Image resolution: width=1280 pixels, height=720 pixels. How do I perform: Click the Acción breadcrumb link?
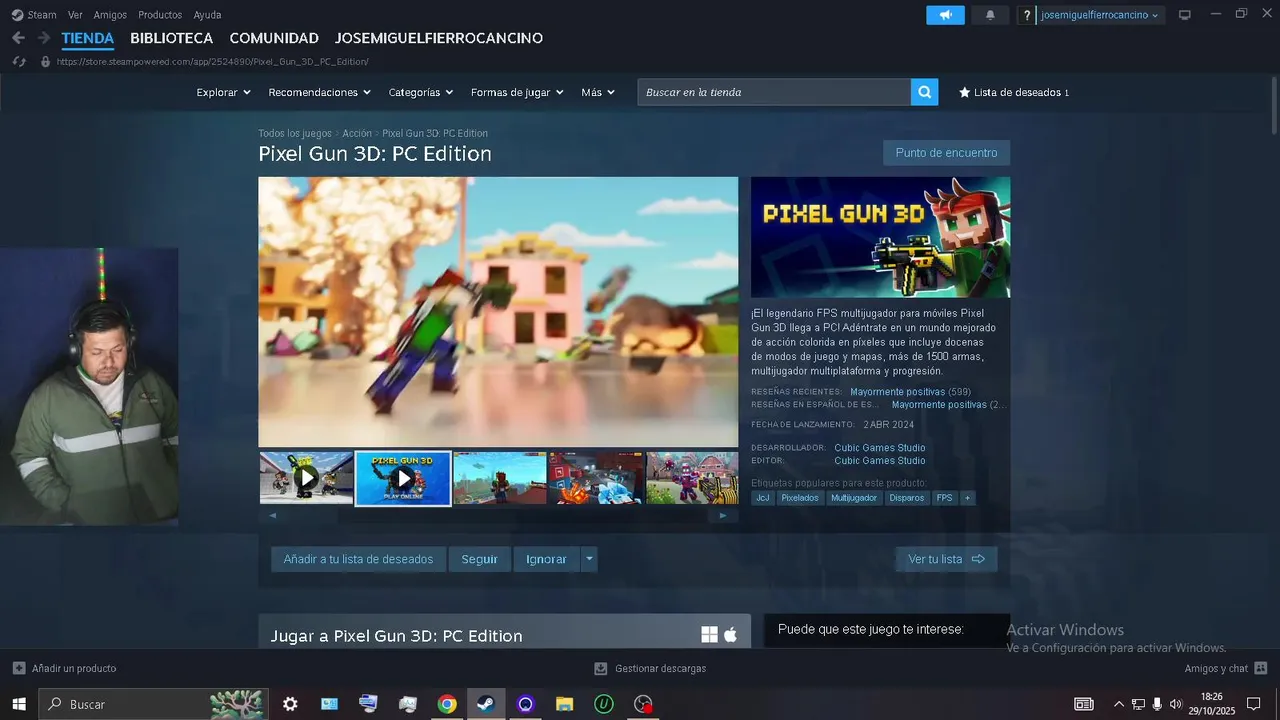pos(357,133)
